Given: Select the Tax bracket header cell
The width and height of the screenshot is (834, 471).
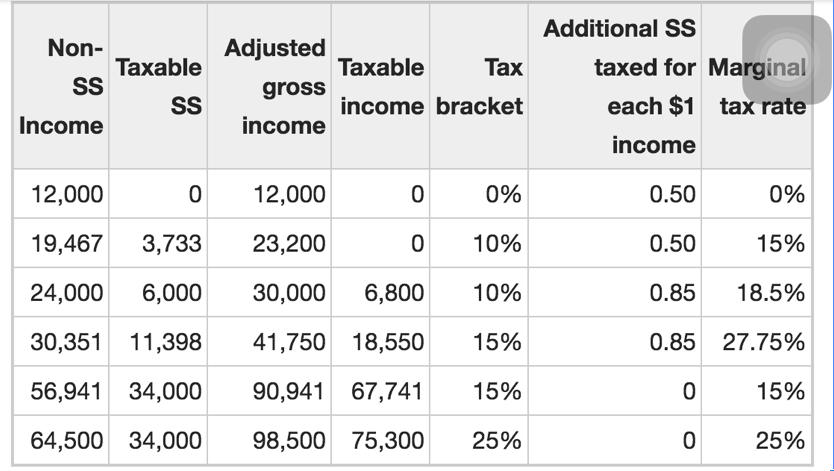Looking at the screenshot, I should click(479, 87).
